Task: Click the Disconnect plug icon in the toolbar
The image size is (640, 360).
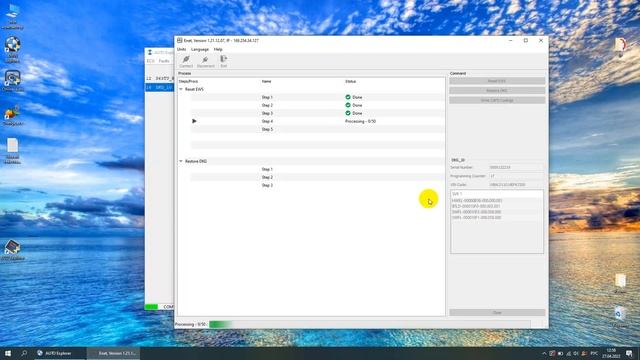Action: click(x=205, y=59)
